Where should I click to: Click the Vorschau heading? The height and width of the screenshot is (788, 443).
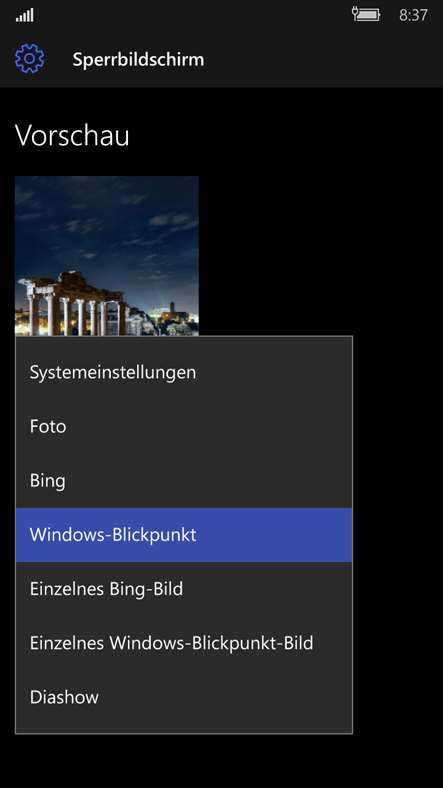72,136
